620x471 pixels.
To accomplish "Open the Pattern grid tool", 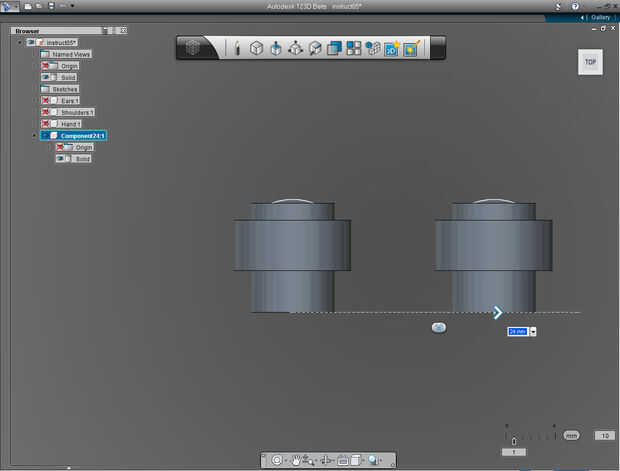I will pos(353,48).
